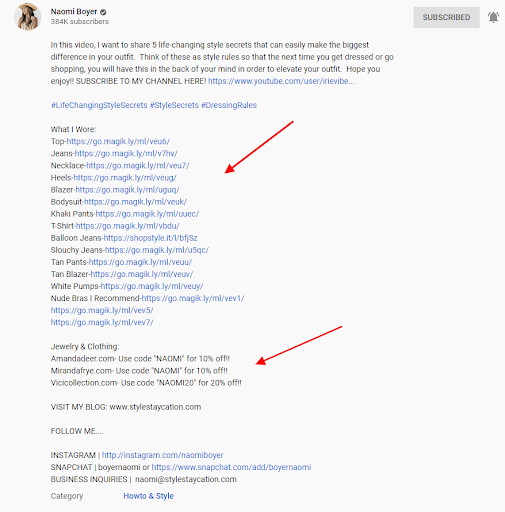This screenshot has width=505, height=512.
Task: Click the 'What I Wore:' heading
Action: (x=73, y=129)
